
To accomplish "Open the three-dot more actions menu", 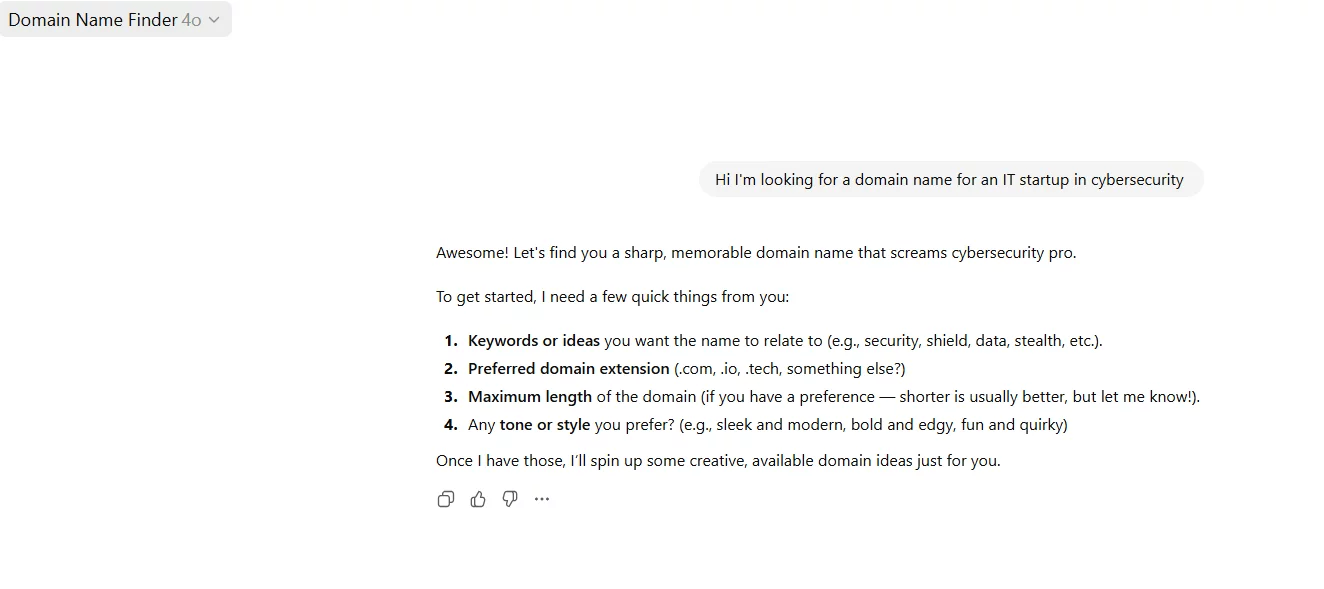I will [542, 499].
